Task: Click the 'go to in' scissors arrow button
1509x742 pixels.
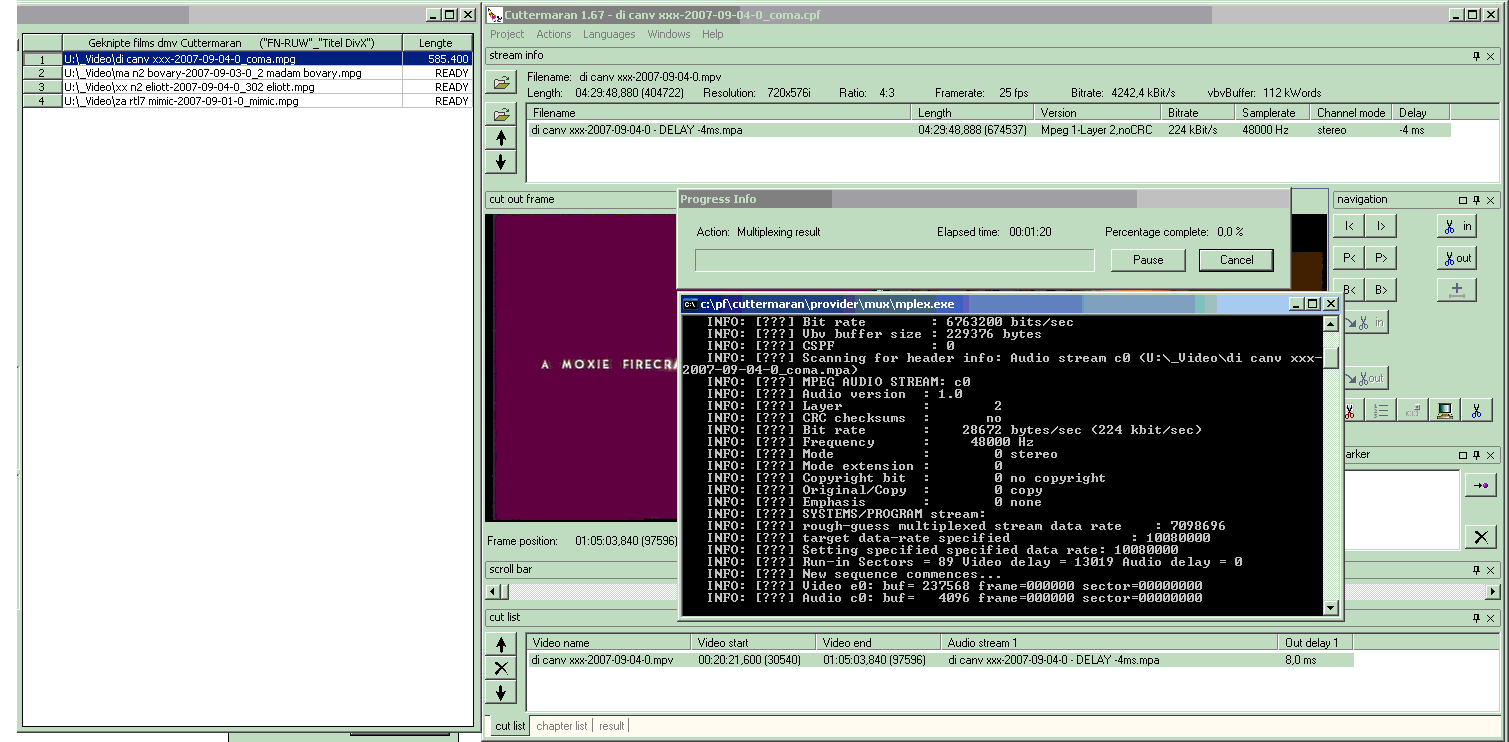Action: tap(1366, 322)
